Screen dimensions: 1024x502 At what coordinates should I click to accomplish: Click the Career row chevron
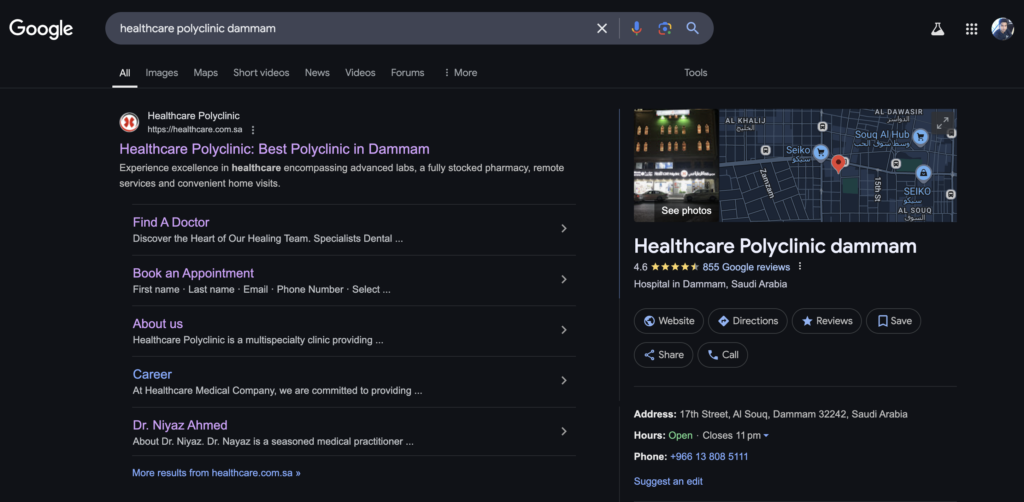pyautogui.click(x=564, y=381)
